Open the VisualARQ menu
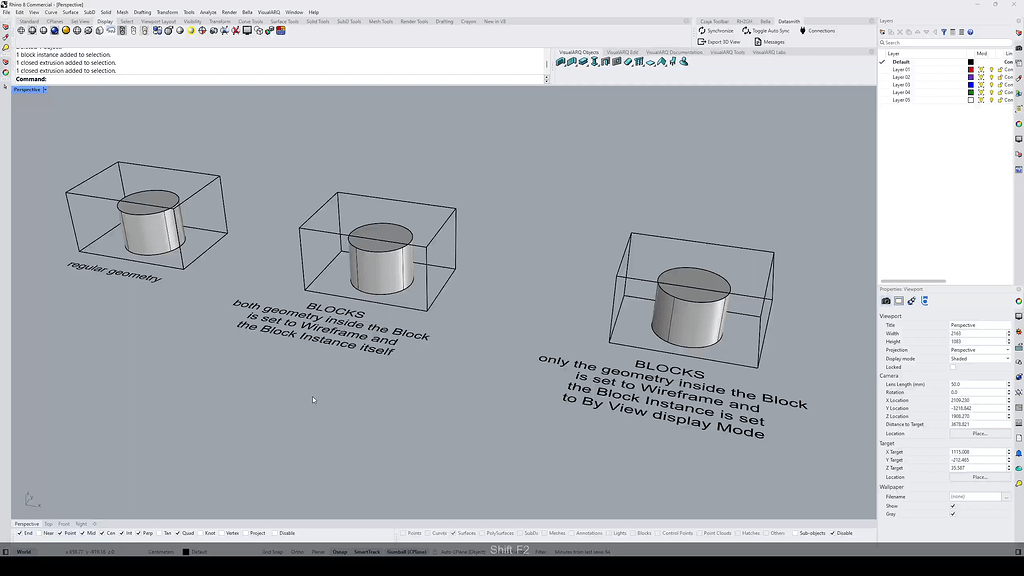Viewport: 1024px width, 576px height. point(264,12)
